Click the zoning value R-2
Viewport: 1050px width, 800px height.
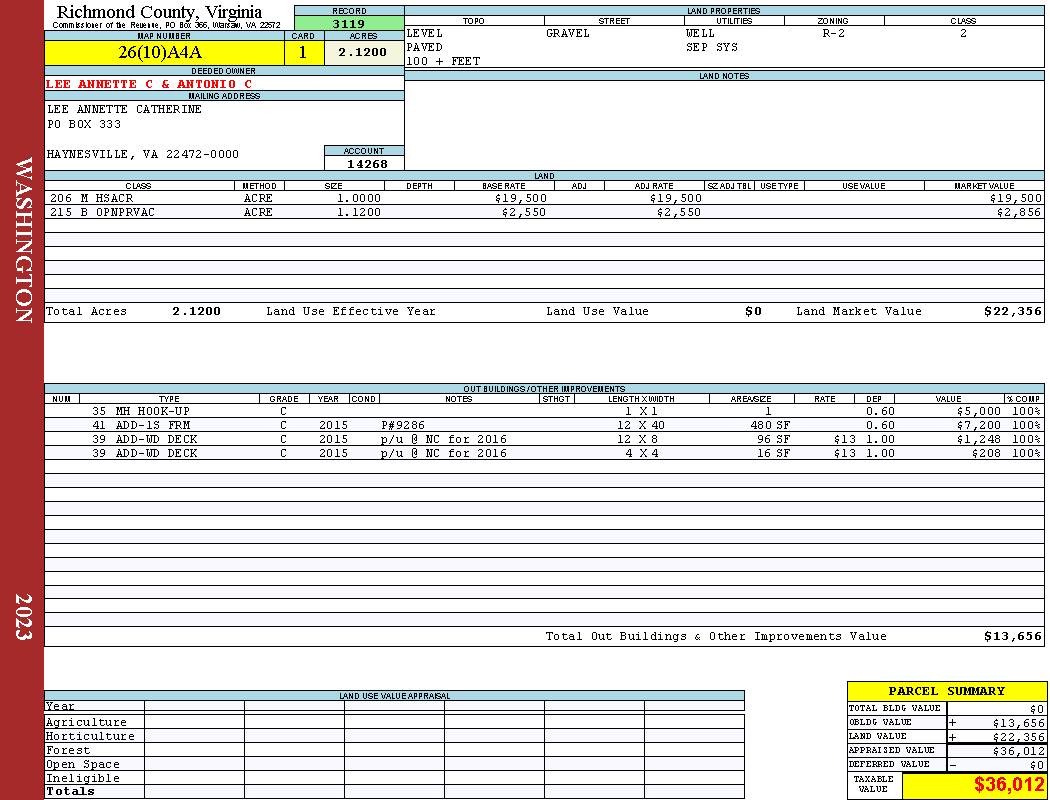pyautogui.click(x=833, y=33)
